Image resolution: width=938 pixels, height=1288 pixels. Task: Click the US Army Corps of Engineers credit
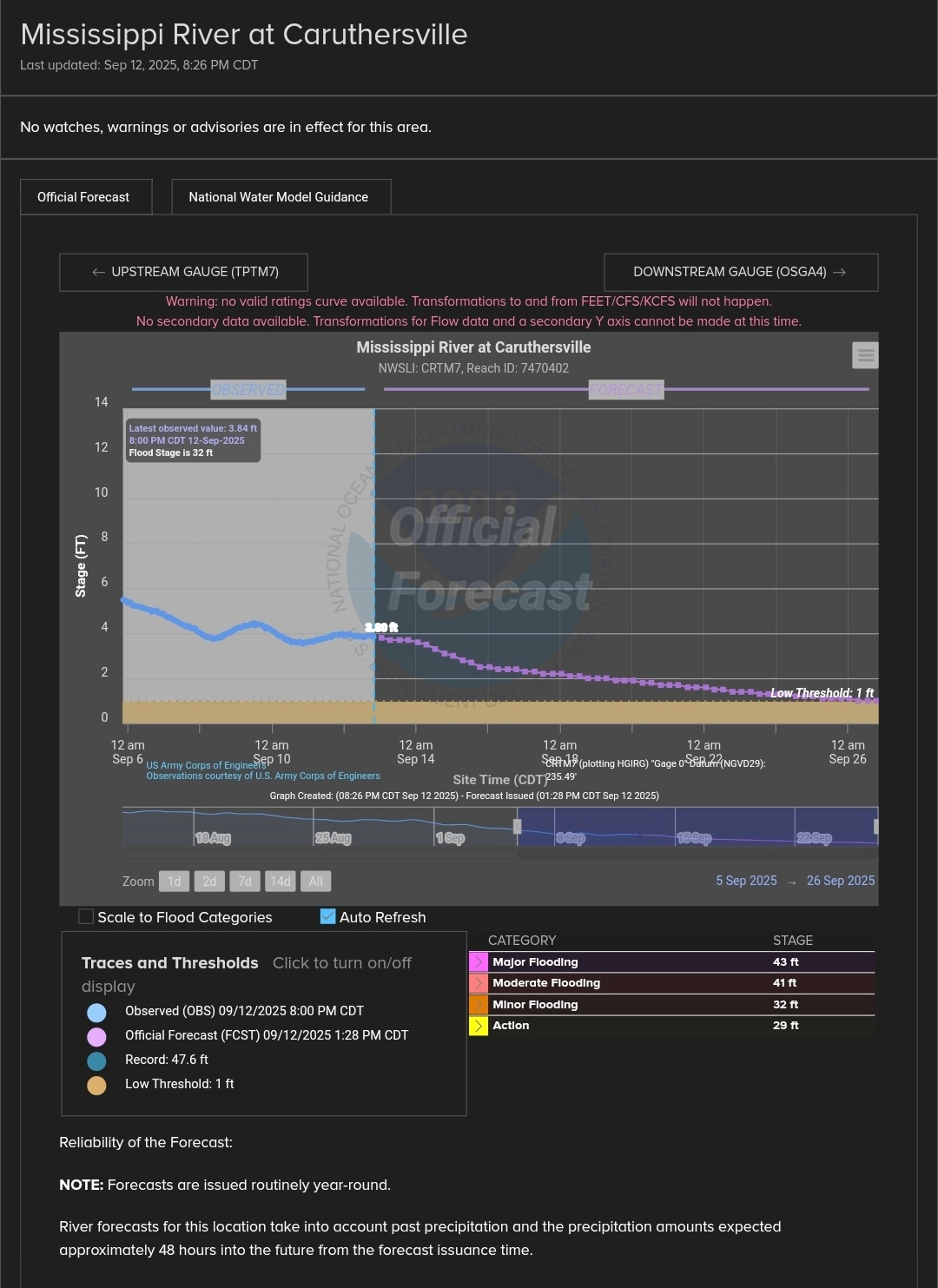pyautogui.click(x=206, y=765)
